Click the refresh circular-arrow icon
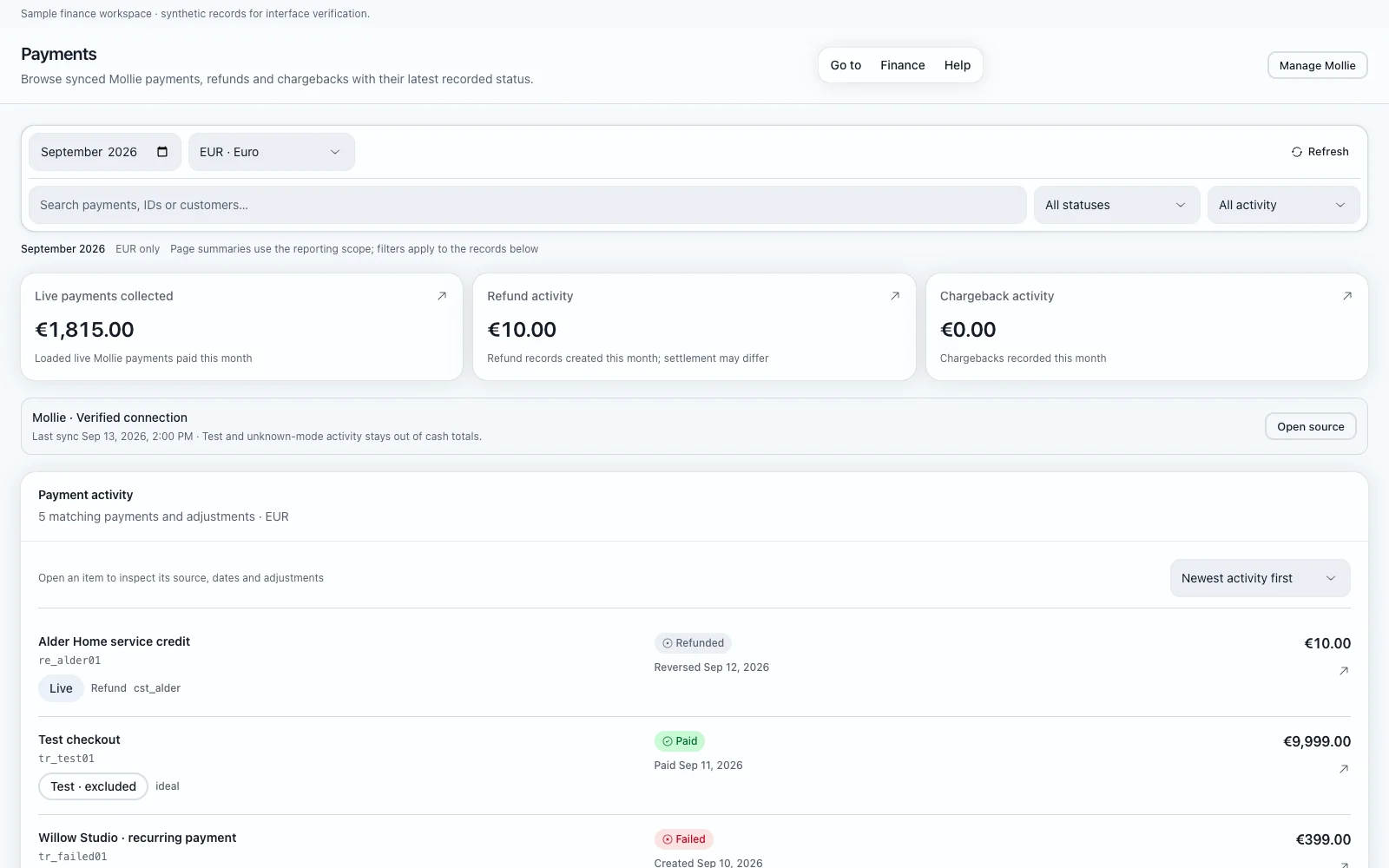This screenshot has height=868, width=1389. pyautogui.click(x=1296, y=152)
